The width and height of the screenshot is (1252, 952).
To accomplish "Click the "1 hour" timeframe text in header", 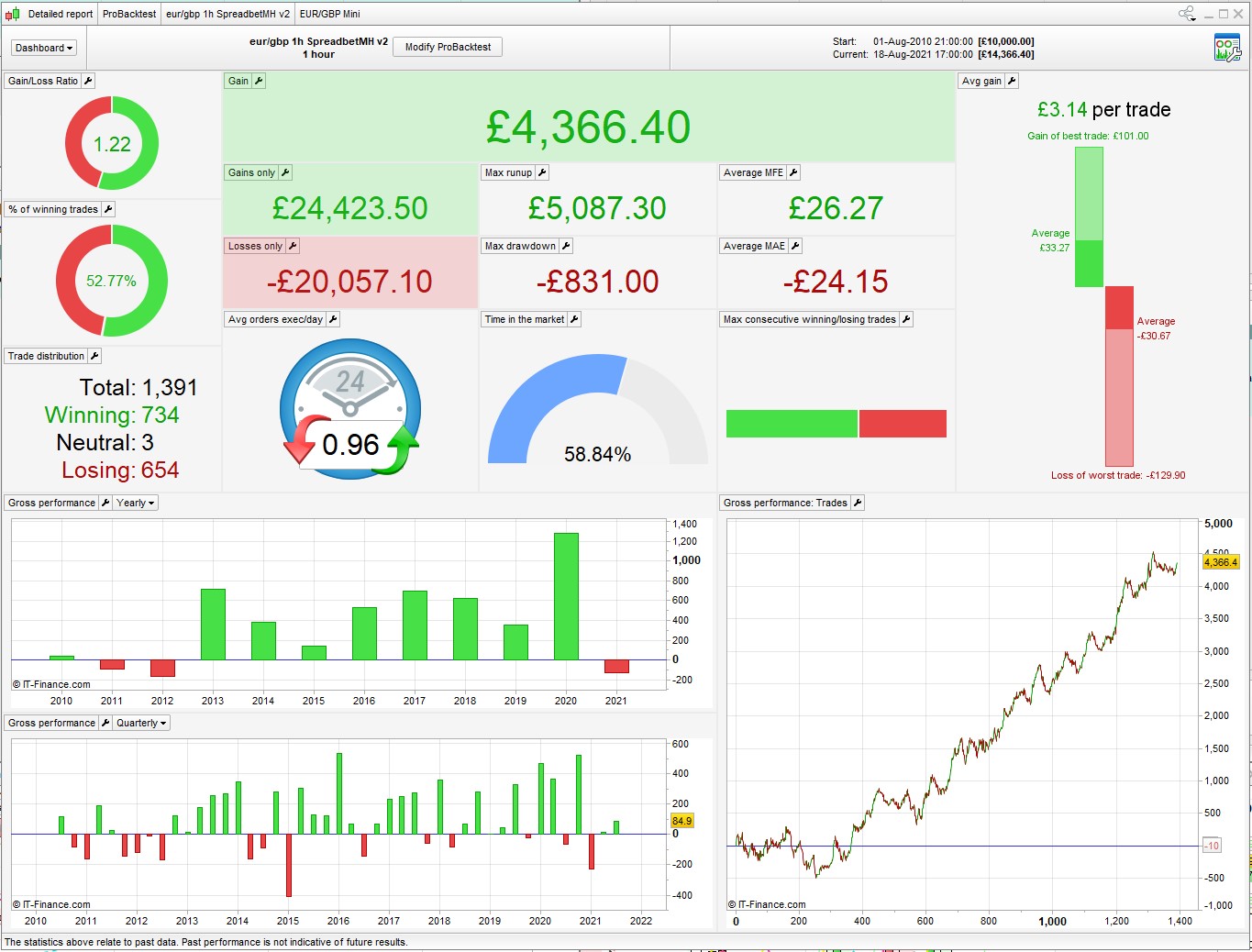I will coord(319,54).
